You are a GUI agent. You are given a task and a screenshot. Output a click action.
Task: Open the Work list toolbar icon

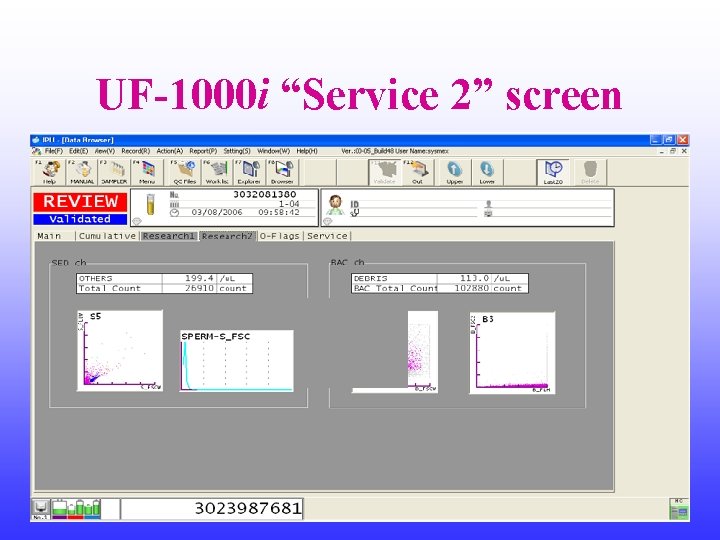217,172
